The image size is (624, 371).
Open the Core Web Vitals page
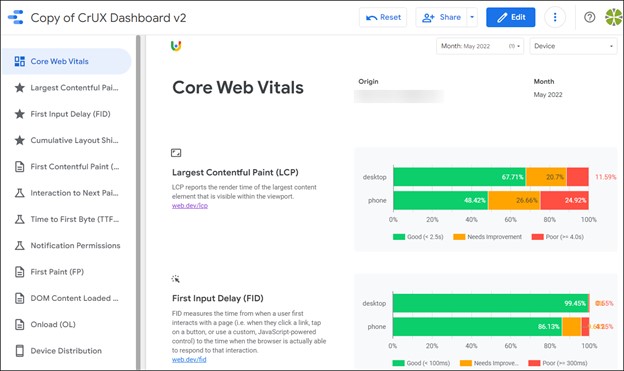[x=67, y=61]
